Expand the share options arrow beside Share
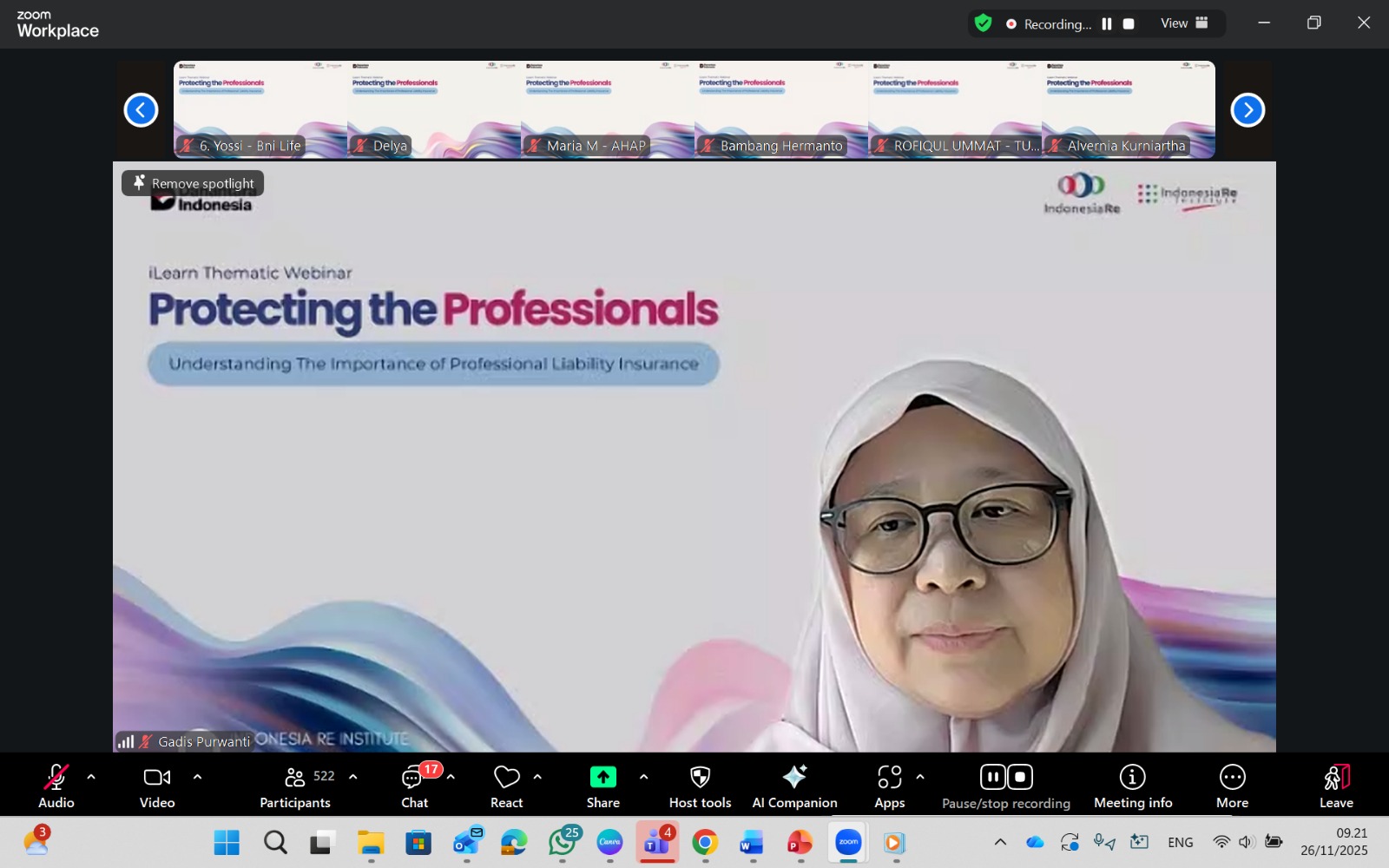The width and height of the screenshot is (1389, 868). coord(643,777)
